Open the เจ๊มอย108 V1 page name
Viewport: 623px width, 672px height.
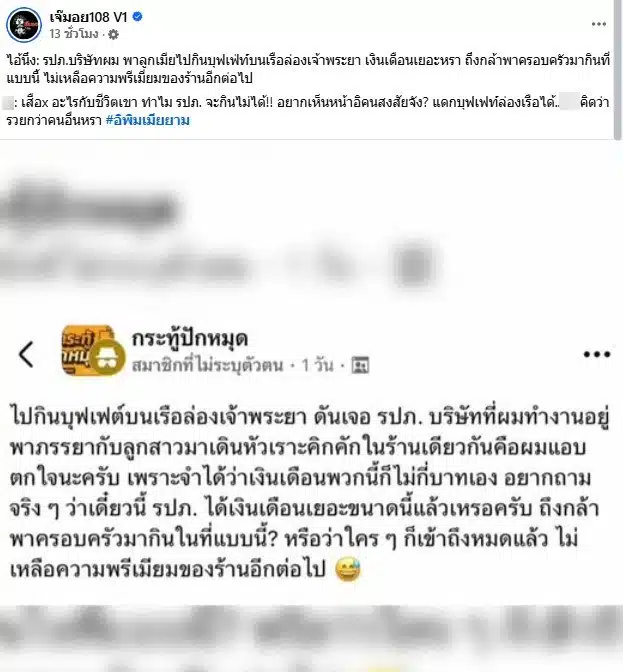click(x=88, y=17)
